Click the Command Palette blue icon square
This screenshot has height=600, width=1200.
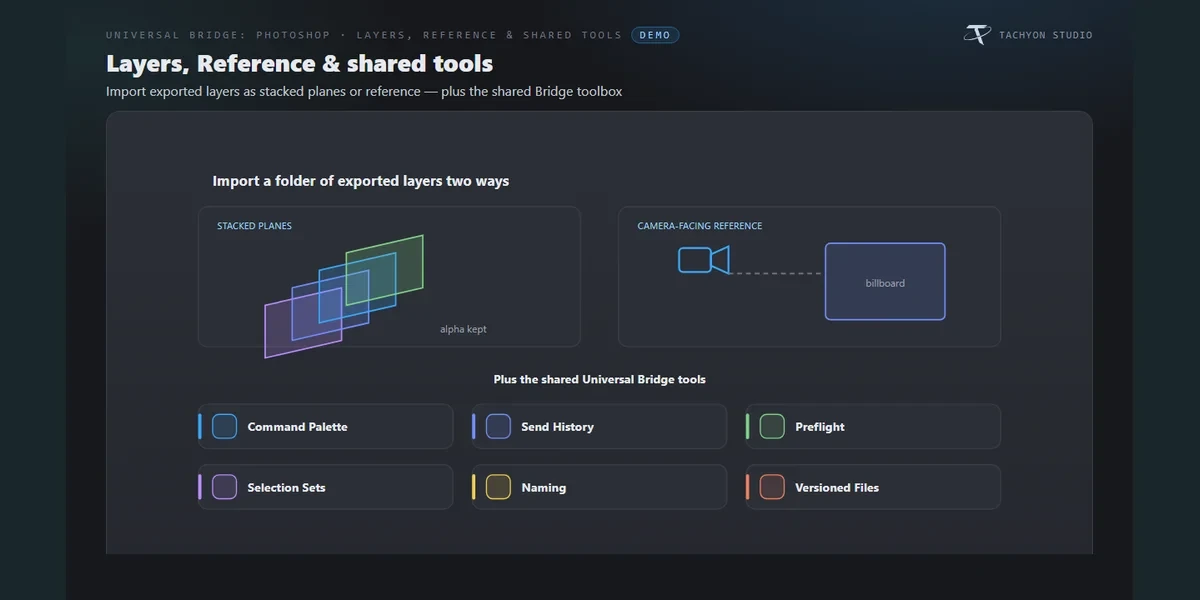point(224,427)
